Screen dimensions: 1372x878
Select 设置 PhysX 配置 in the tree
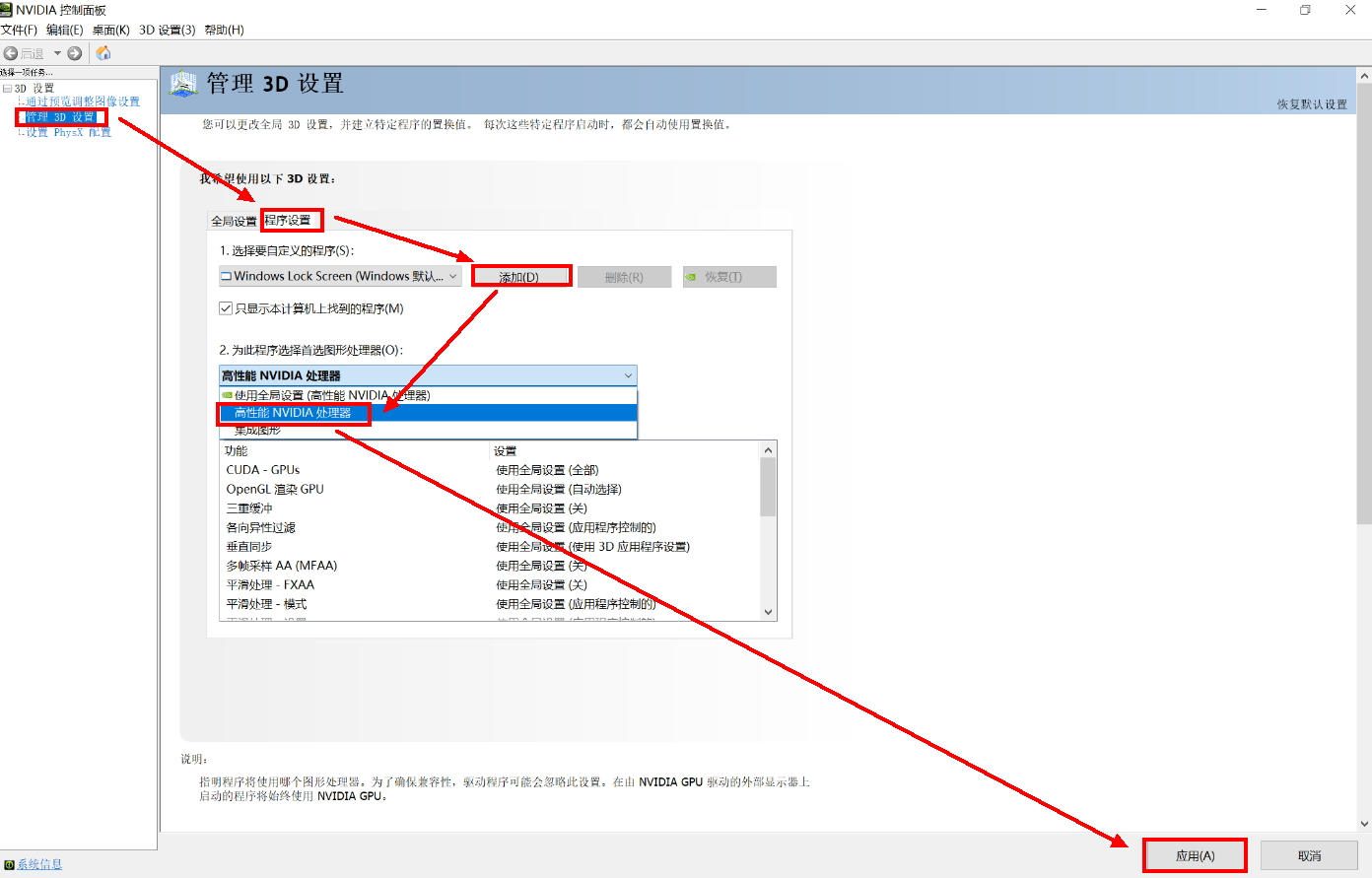68,133
